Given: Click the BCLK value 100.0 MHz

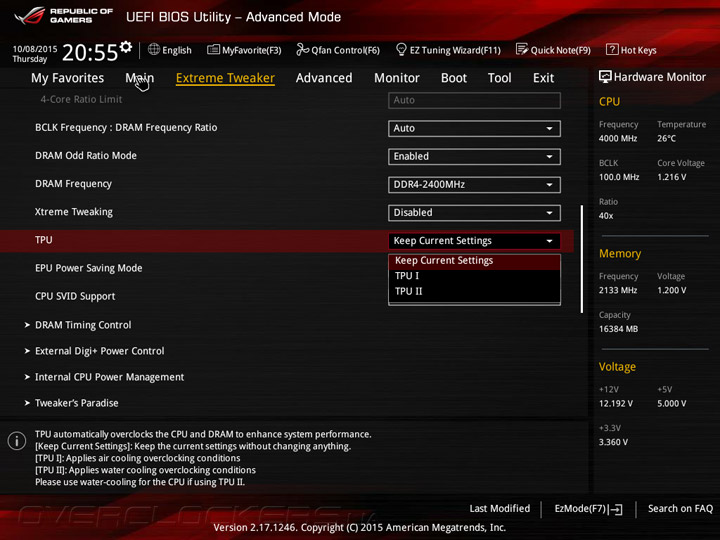Looking at the screenshot, I should pos(619,177).
